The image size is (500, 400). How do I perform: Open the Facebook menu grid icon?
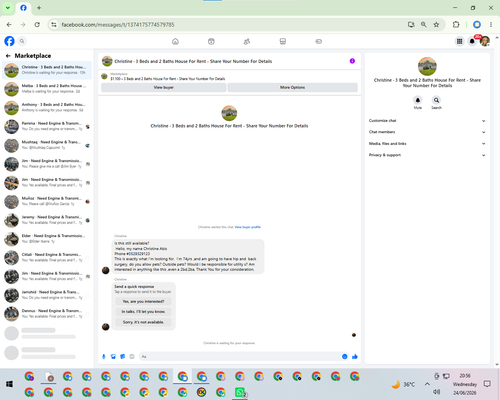459,41
